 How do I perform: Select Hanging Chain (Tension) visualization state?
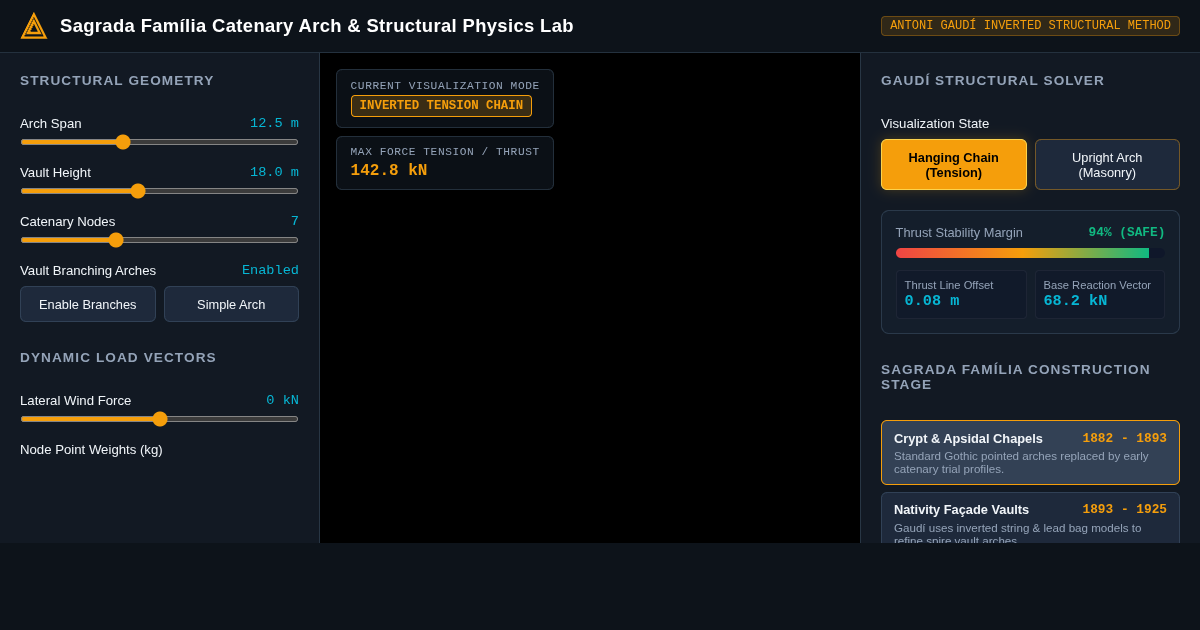(x=953, y=165)
